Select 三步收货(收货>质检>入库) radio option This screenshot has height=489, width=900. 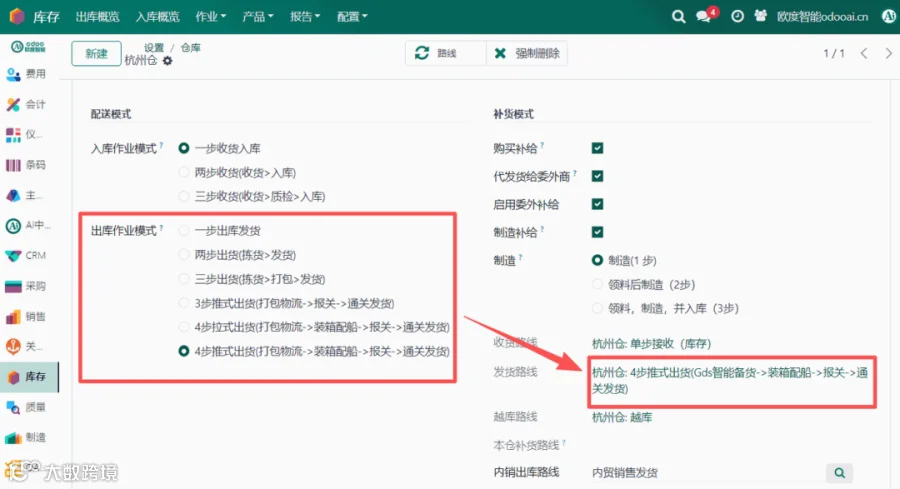[x=184, y=196]
